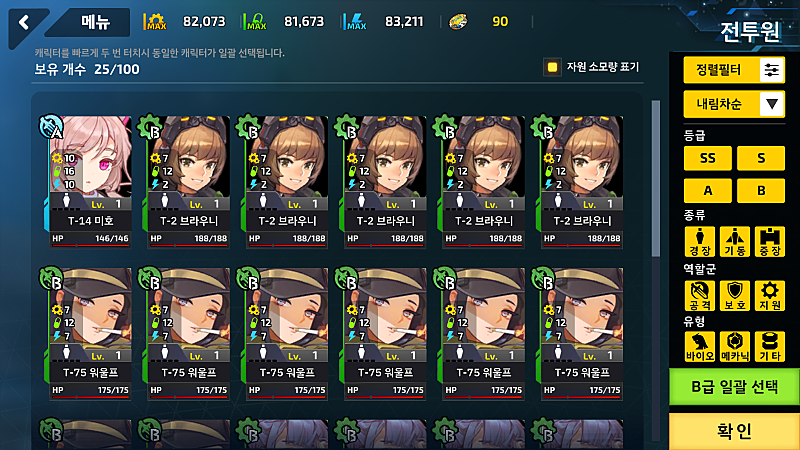This screenshot has height=450, width=800.
Task: Toggle 자원 소모량 표기 checkbox
Action: point(552,67)
